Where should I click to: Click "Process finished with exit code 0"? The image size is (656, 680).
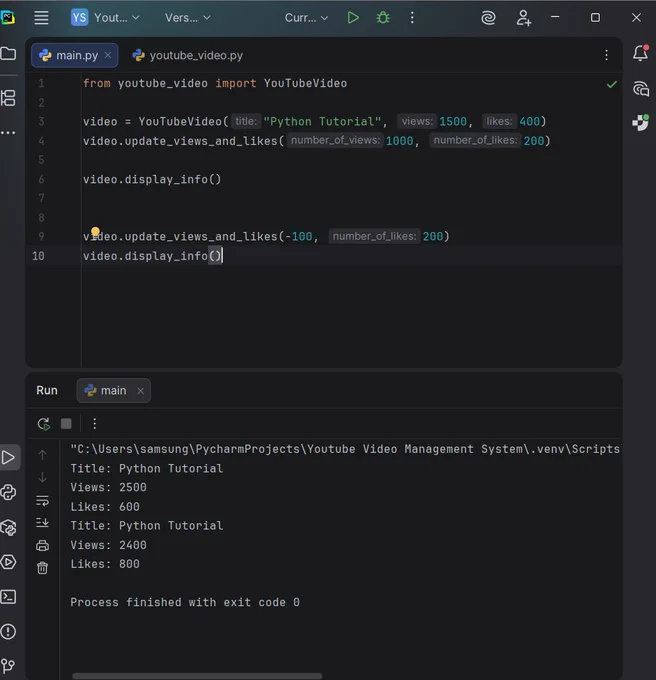pos(185,602)
